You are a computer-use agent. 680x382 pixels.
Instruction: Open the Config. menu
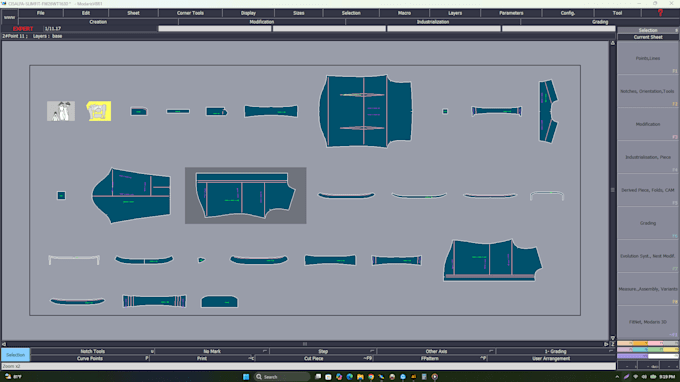568,13
